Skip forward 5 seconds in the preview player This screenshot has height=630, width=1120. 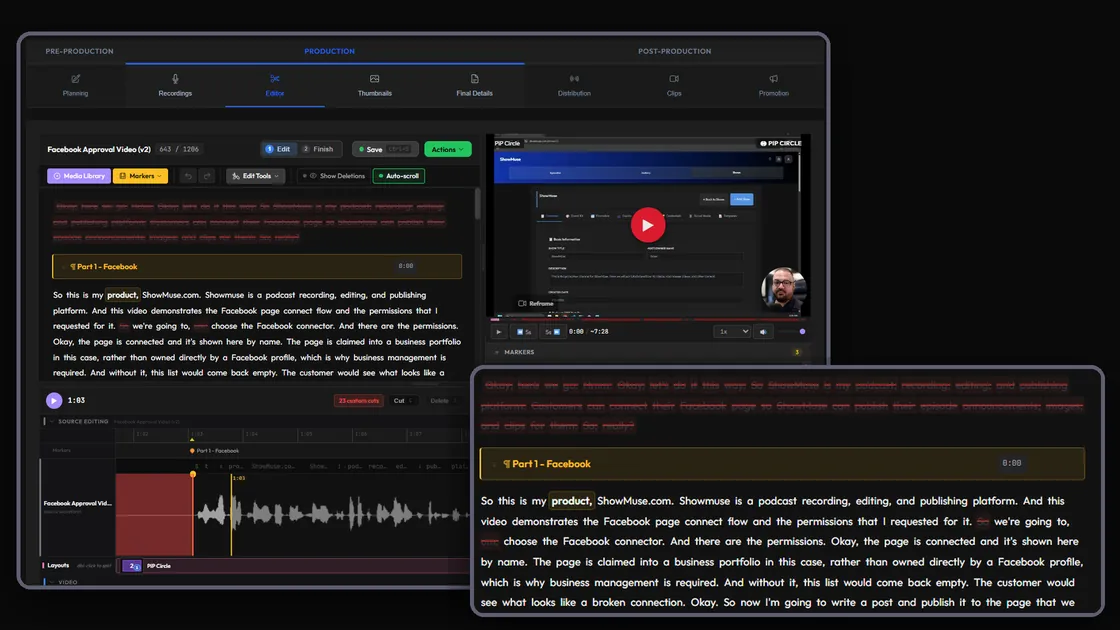pyautogui.click(x=552, y=331)
